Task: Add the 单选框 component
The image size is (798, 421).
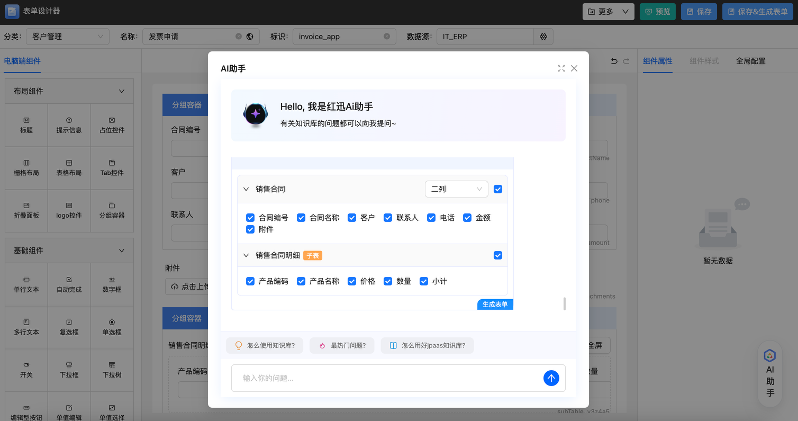Action: point(112,327)
